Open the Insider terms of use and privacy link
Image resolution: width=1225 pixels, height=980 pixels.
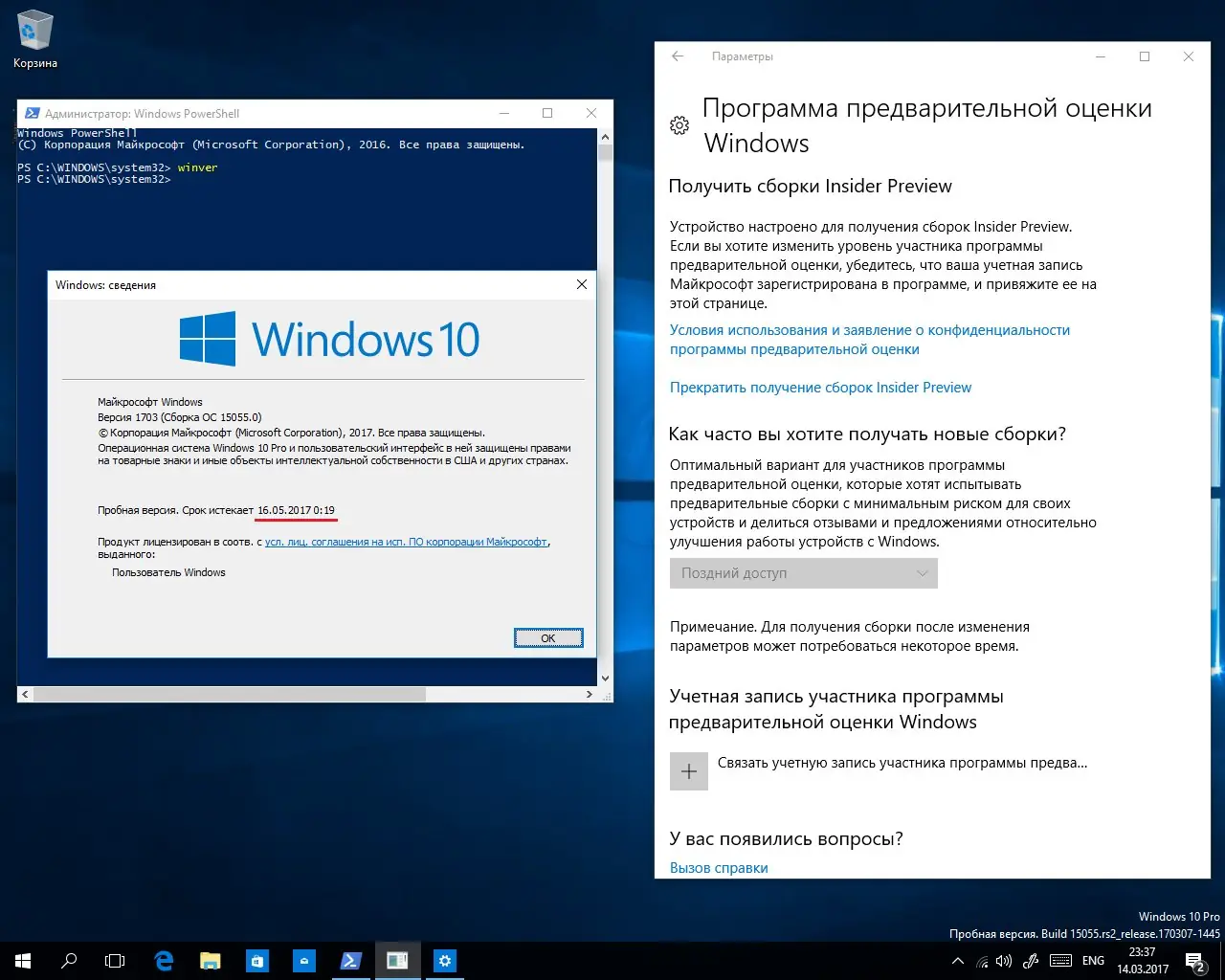pyautogui.click(x=870, y=340)
